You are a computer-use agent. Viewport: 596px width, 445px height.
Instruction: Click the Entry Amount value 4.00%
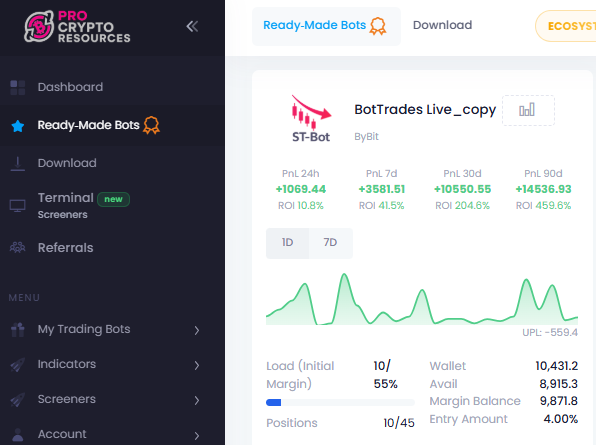(561, 419)
